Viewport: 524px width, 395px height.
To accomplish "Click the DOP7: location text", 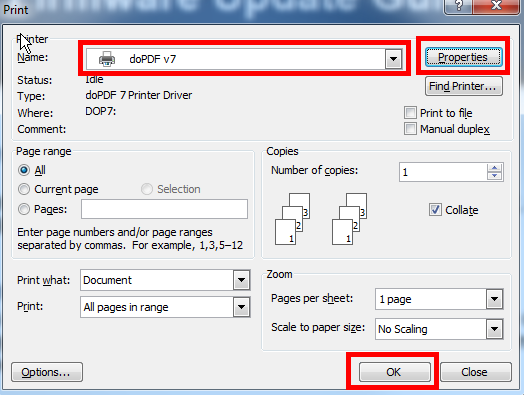I will click(101, 111).
